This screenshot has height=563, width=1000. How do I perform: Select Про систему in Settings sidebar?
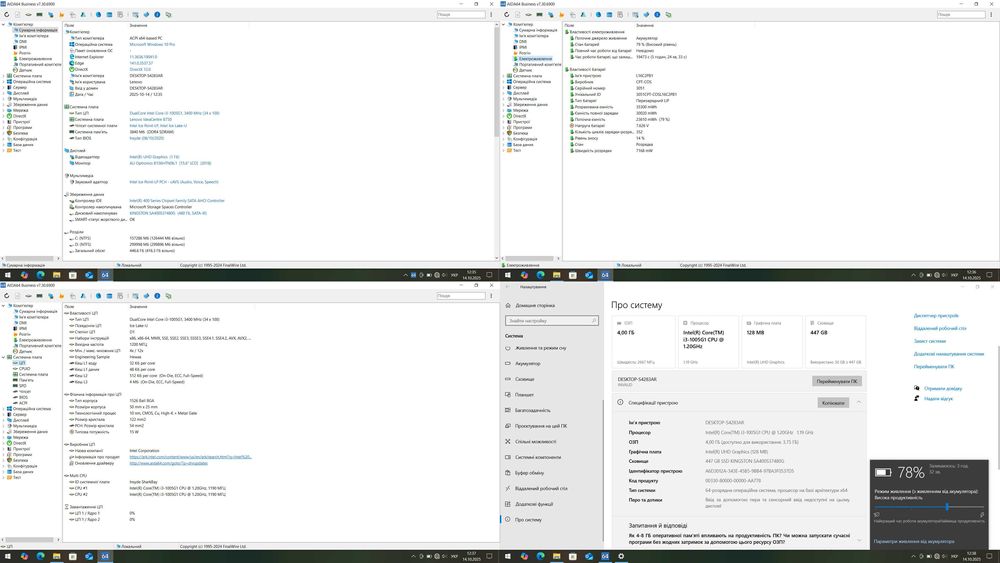528,520
